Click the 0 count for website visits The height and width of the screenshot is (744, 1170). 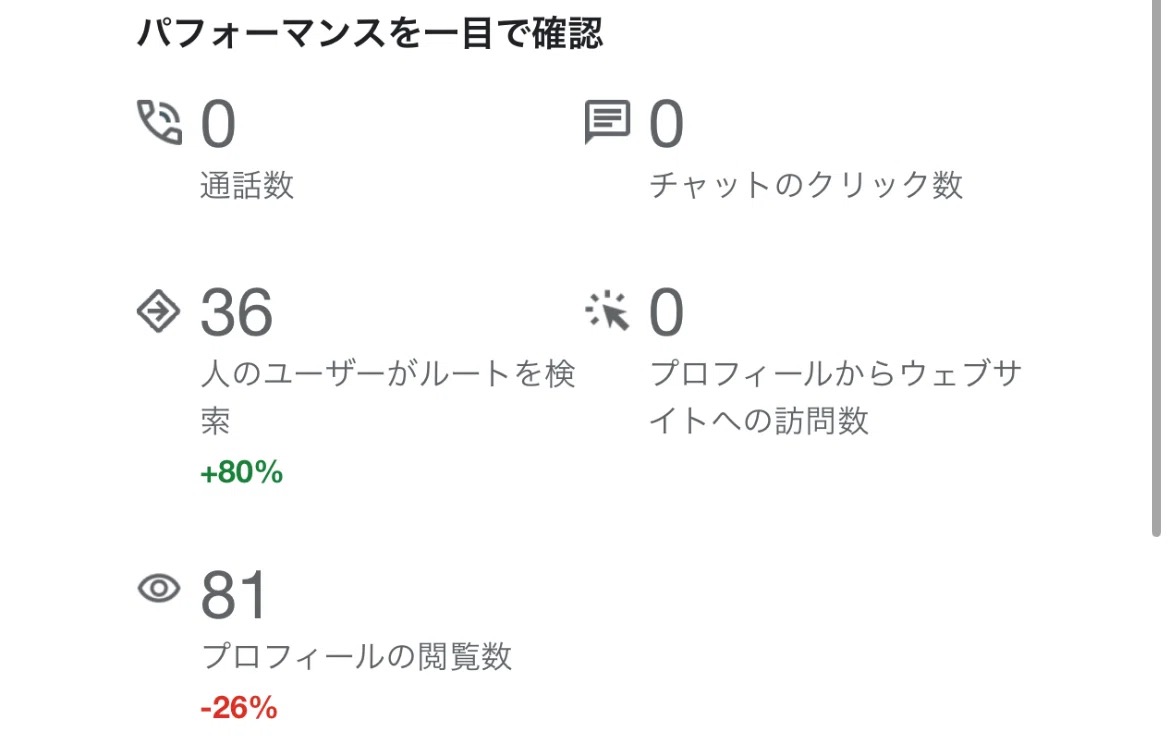click(667, 312)
